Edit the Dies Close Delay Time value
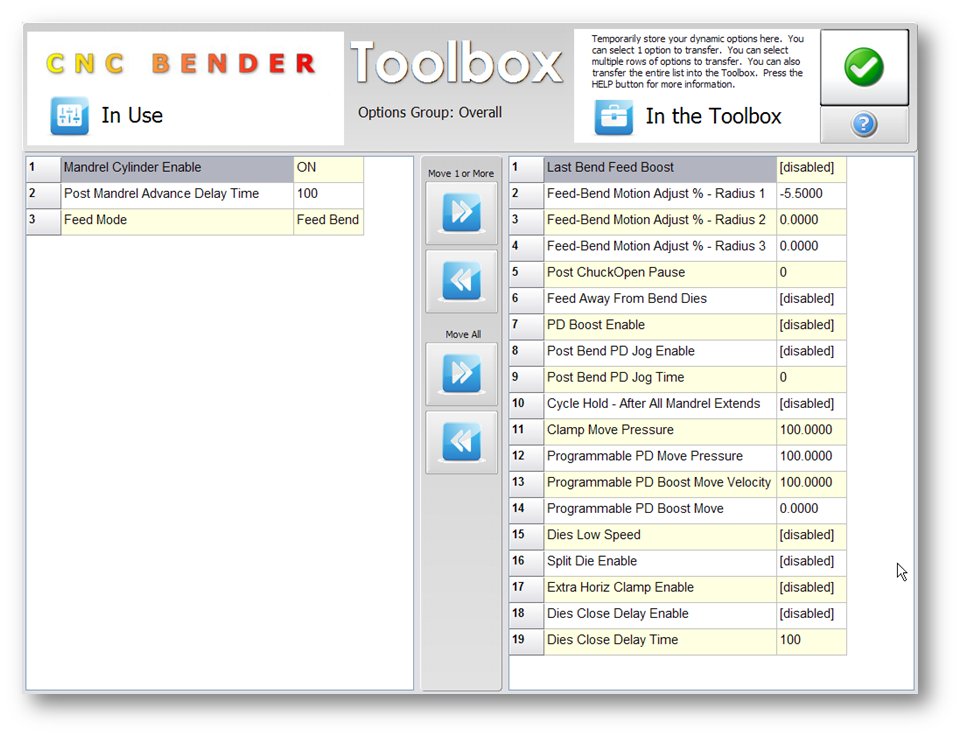 (x=810, y=640)
